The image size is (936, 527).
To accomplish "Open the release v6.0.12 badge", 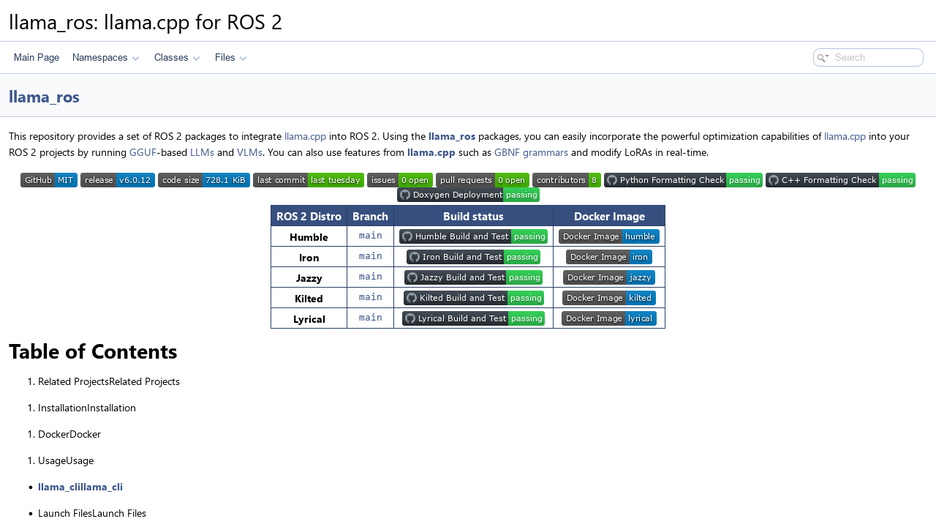I will (118, 180).
